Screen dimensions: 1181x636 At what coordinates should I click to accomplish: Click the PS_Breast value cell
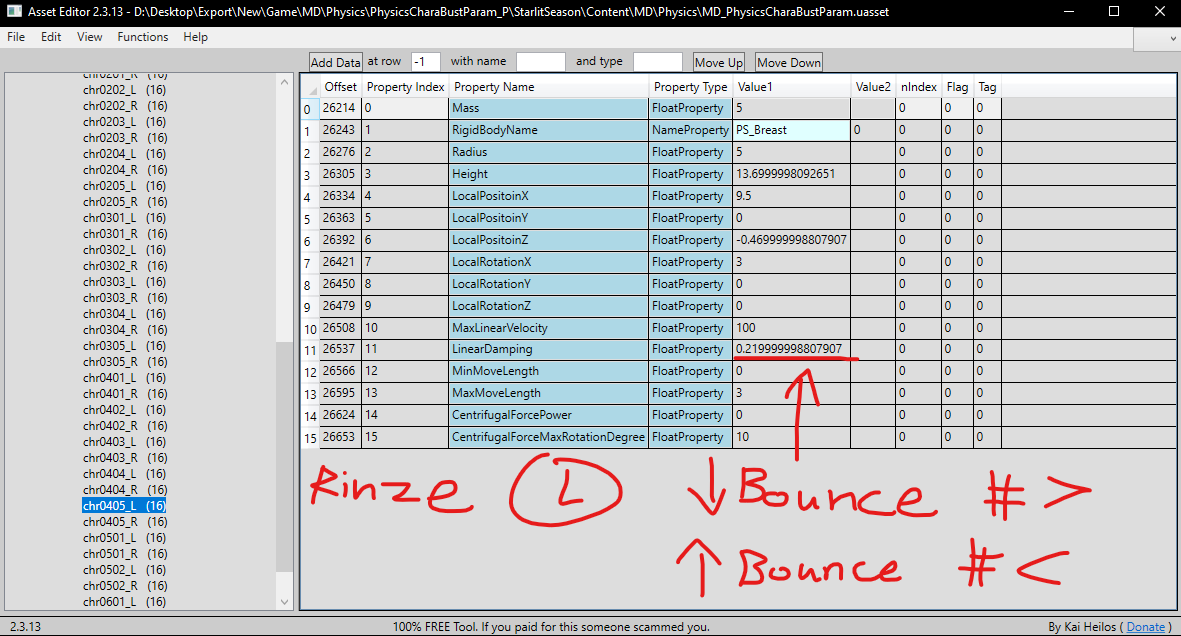(x=792, y=130)
